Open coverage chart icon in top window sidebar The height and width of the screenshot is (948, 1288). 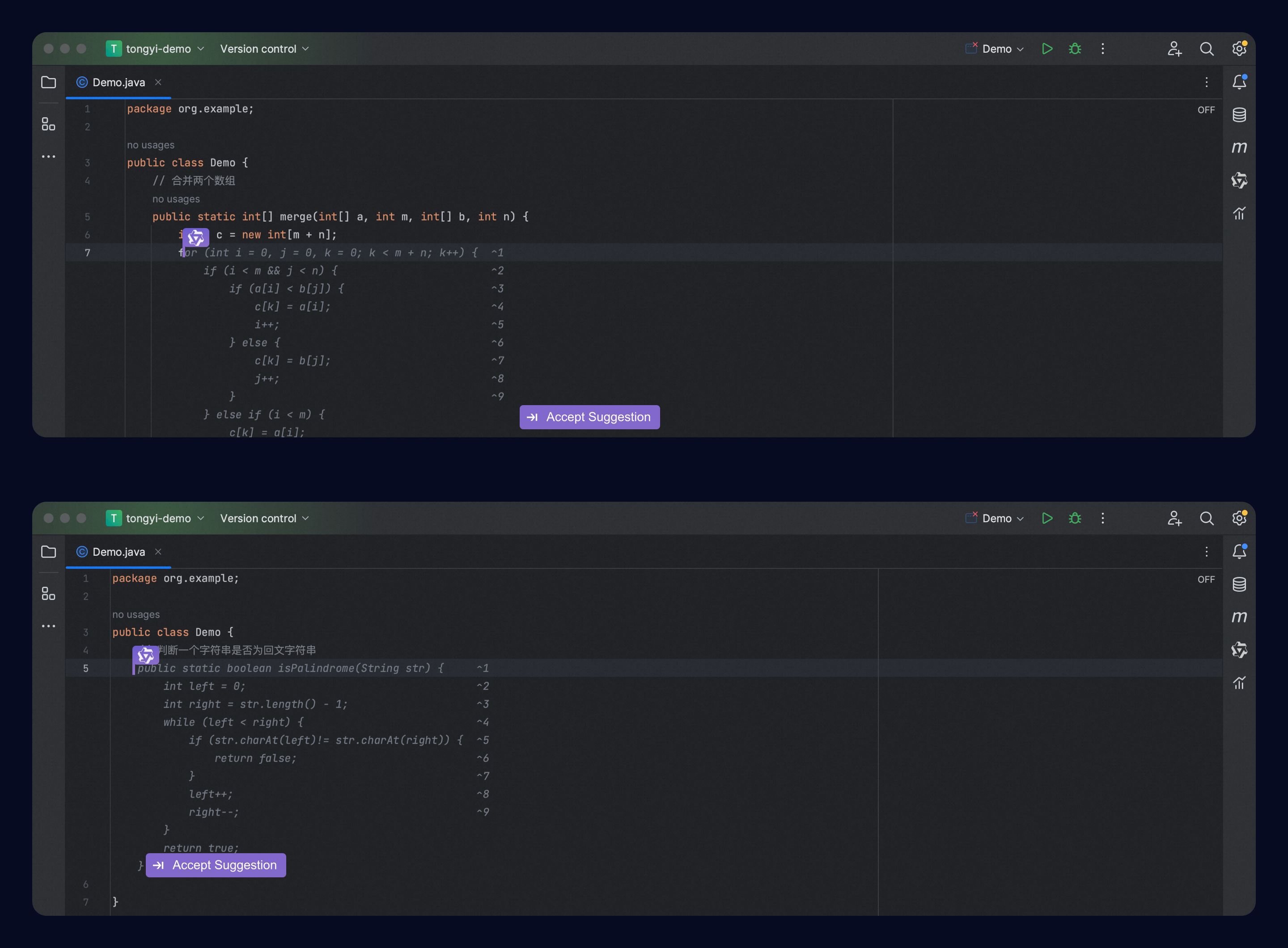(1239, 213)
